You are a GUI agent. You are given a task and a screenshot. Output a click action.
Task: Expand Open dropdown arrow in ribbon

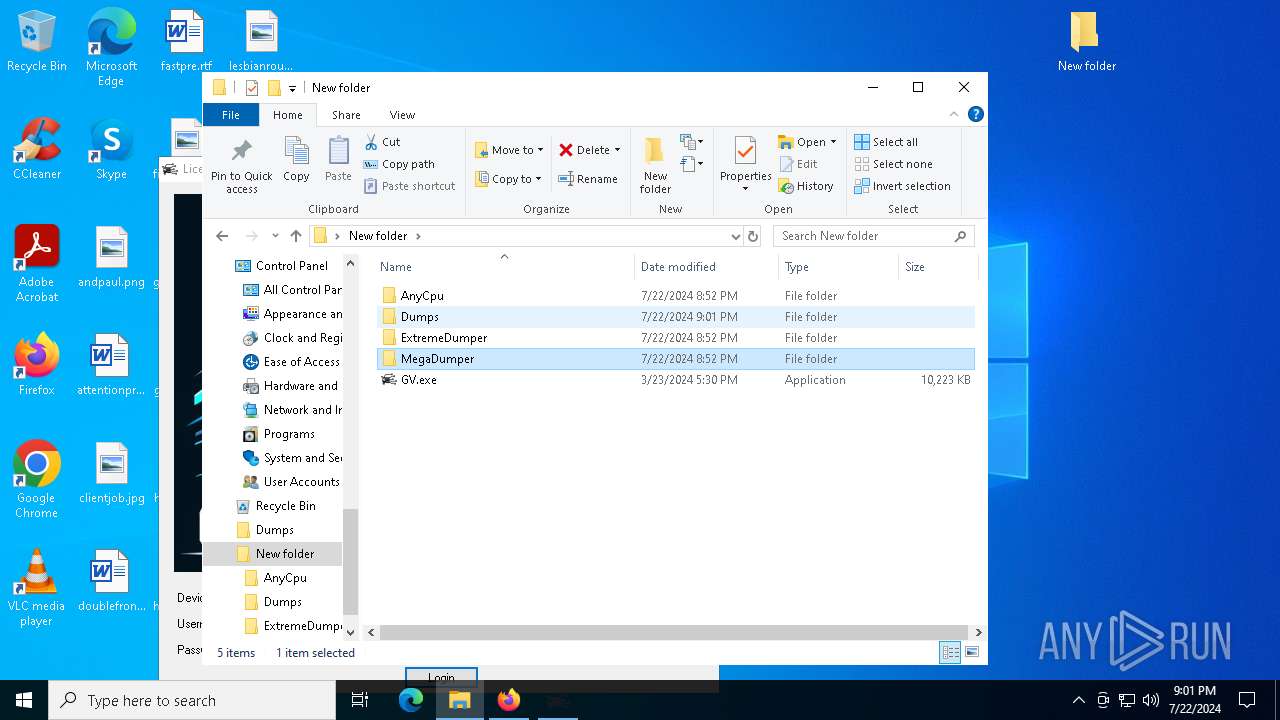833,142
